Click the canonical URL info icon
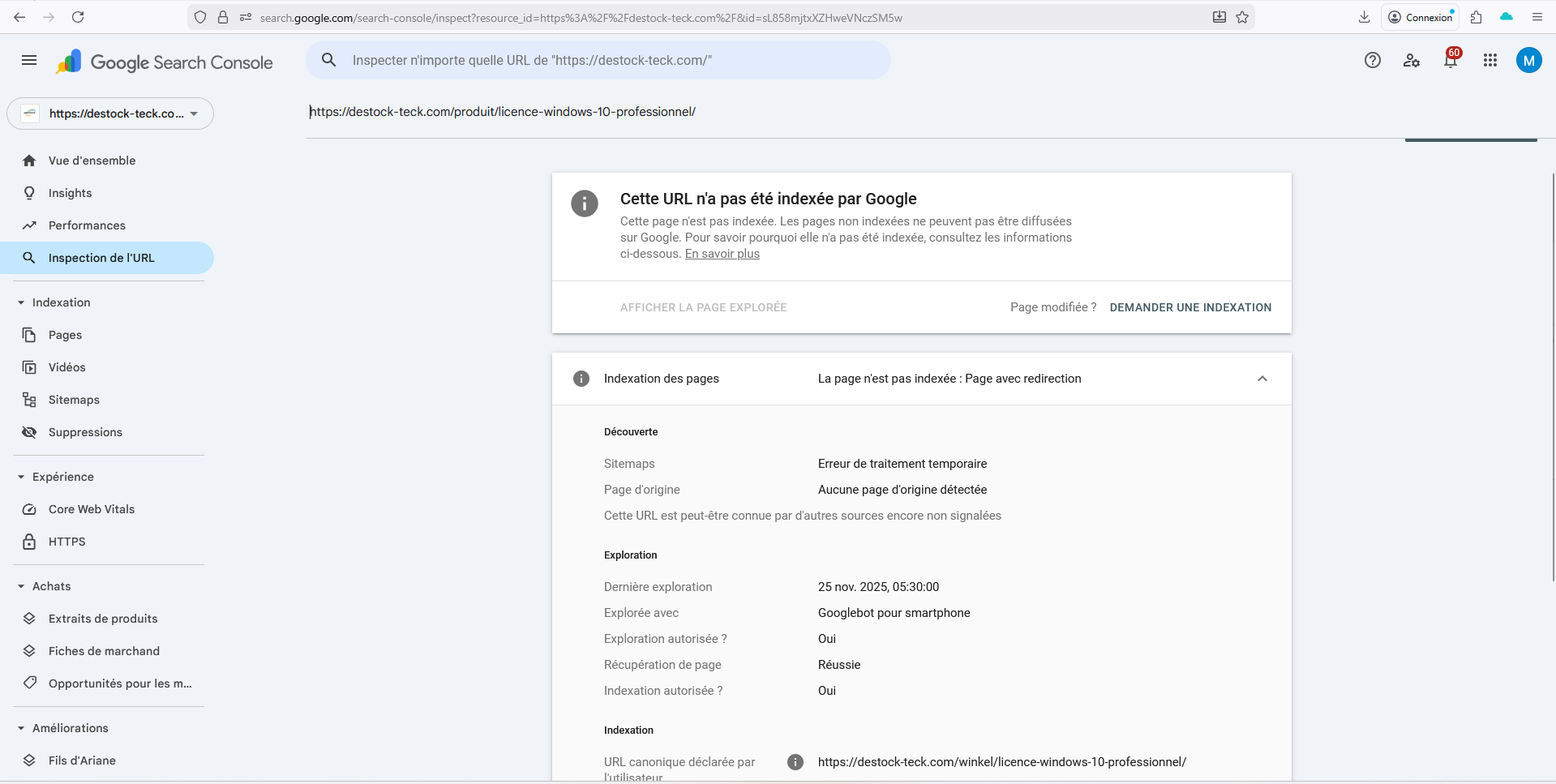This screenshot has height=784, width=1556. (795, 762)
